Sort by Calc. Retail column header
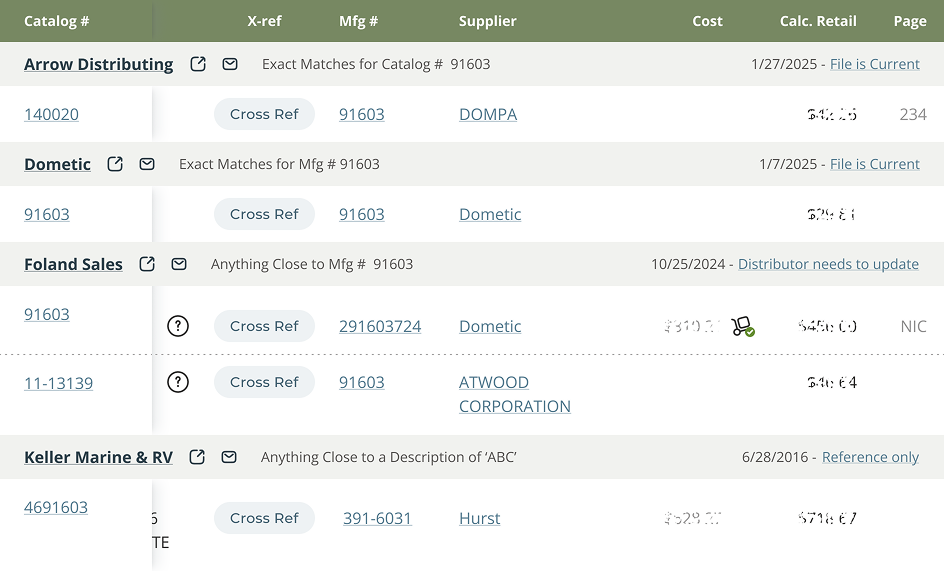The height and width of the screenshot is (571, 944). pos(818,21)
